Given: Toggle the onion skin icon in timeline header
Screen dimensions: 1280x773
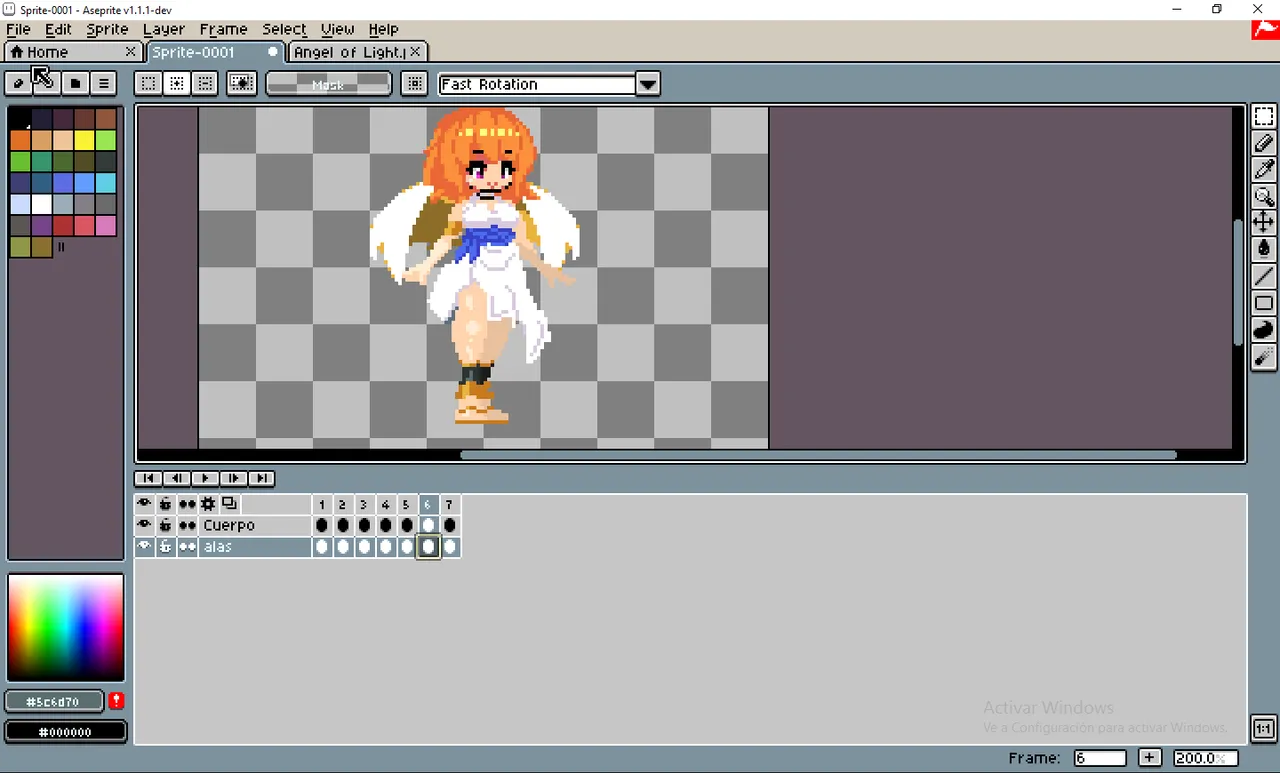Looking at the screenshot, I should (x=230, y=504).
